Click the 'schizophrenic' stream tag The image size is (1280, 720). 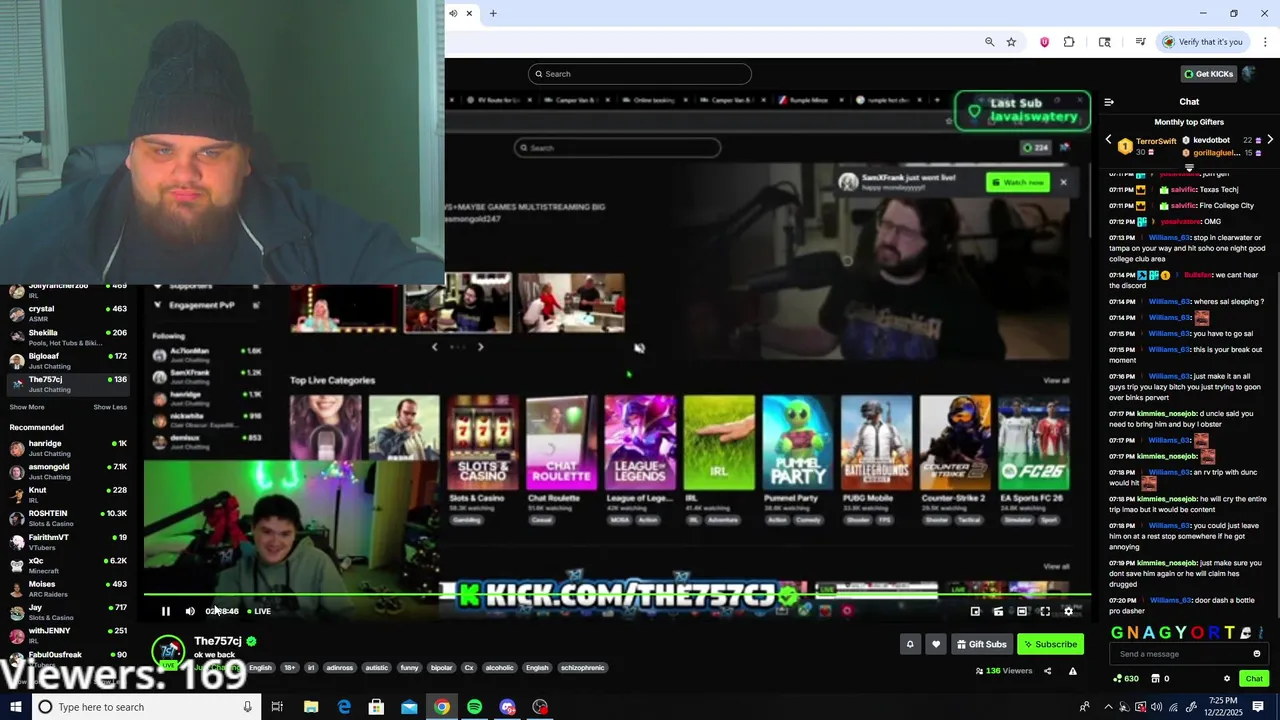[x=583, y=668]
